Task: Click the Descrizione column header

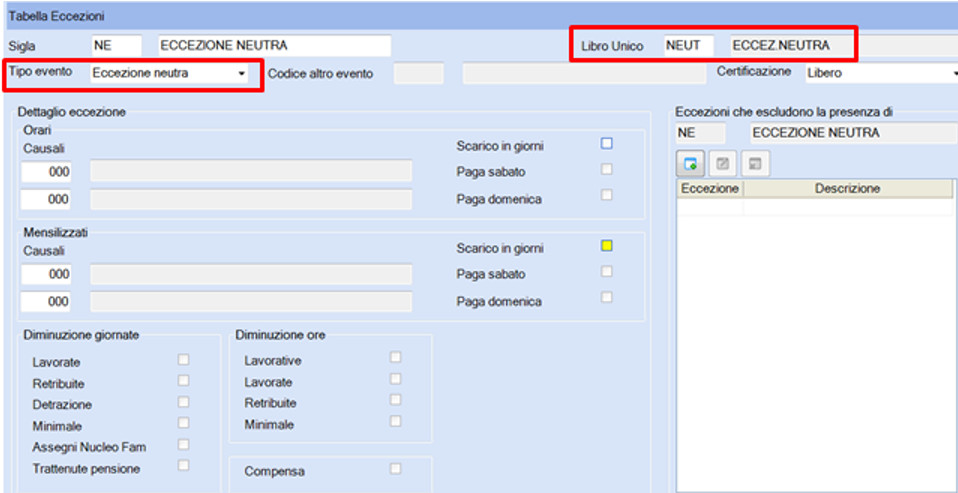Action: click(x=847, y=189)
